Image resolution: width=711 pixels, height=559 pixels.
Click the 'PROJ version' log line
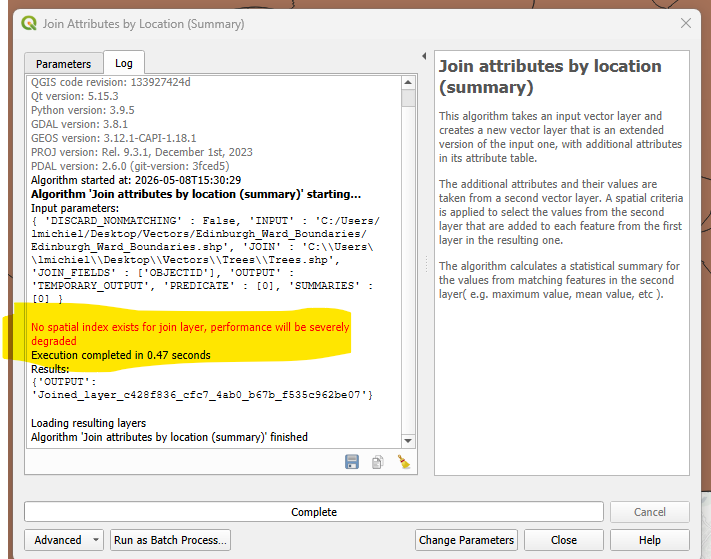pos(141,152)
